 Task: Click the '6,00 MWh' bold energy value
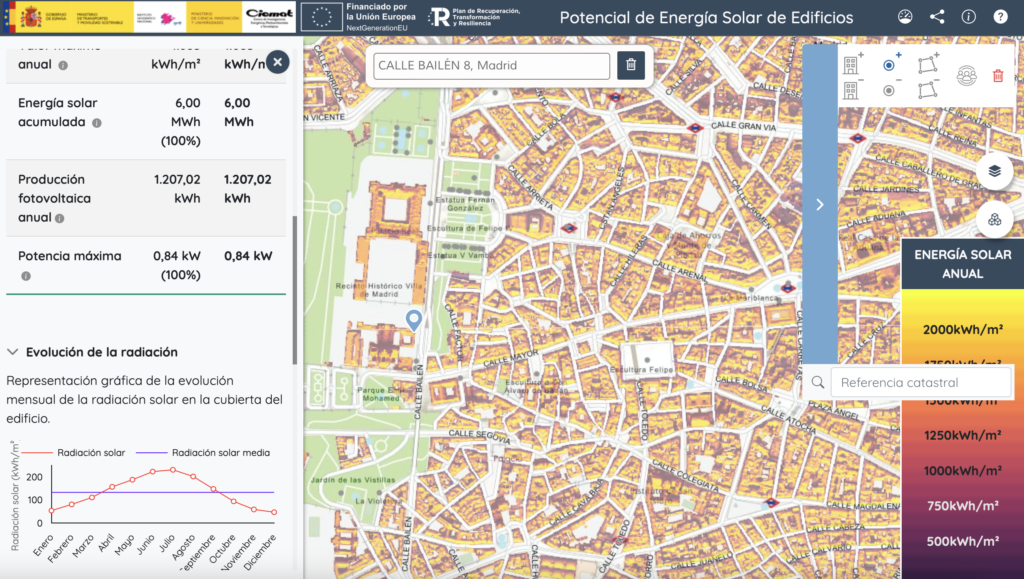tap(239, 112)
